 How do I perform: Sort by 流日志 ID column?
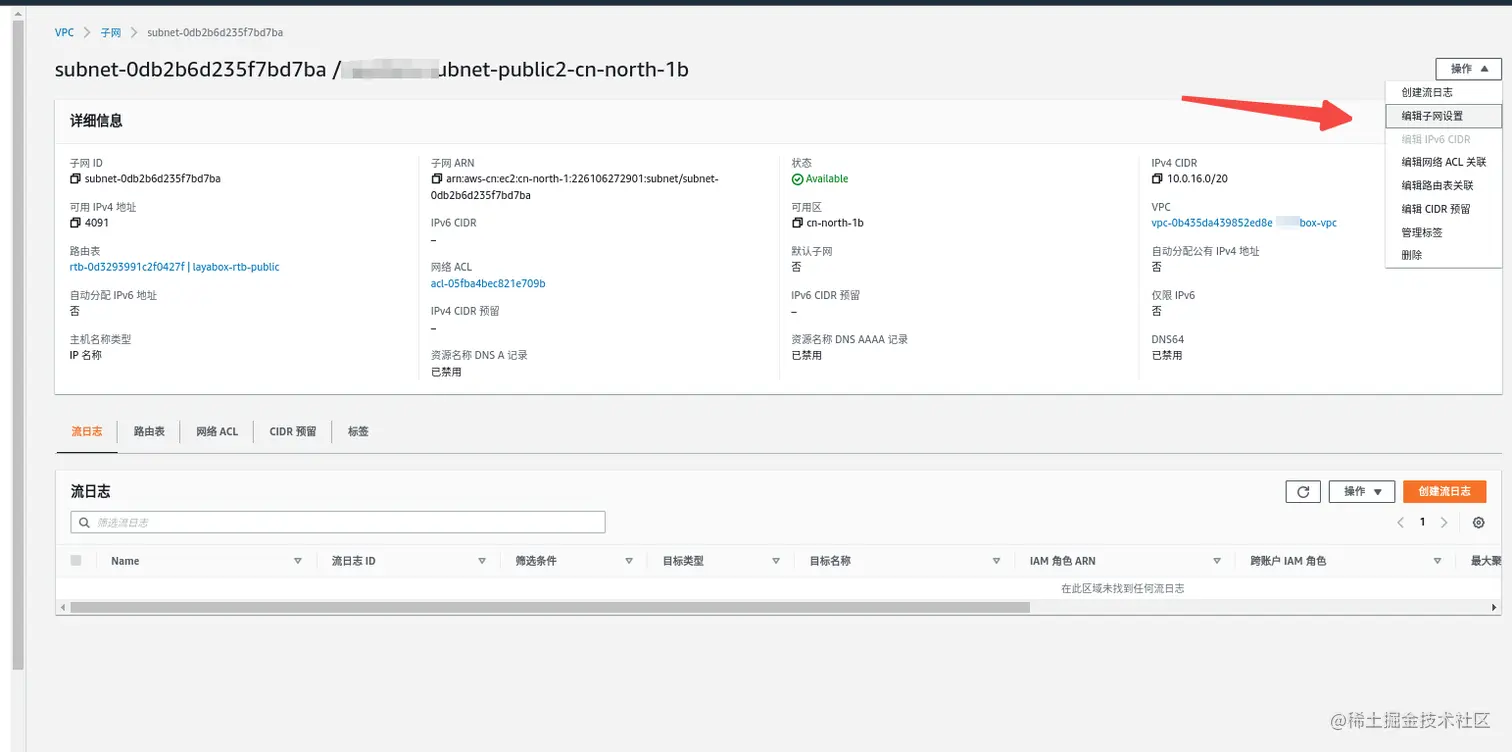482,561
